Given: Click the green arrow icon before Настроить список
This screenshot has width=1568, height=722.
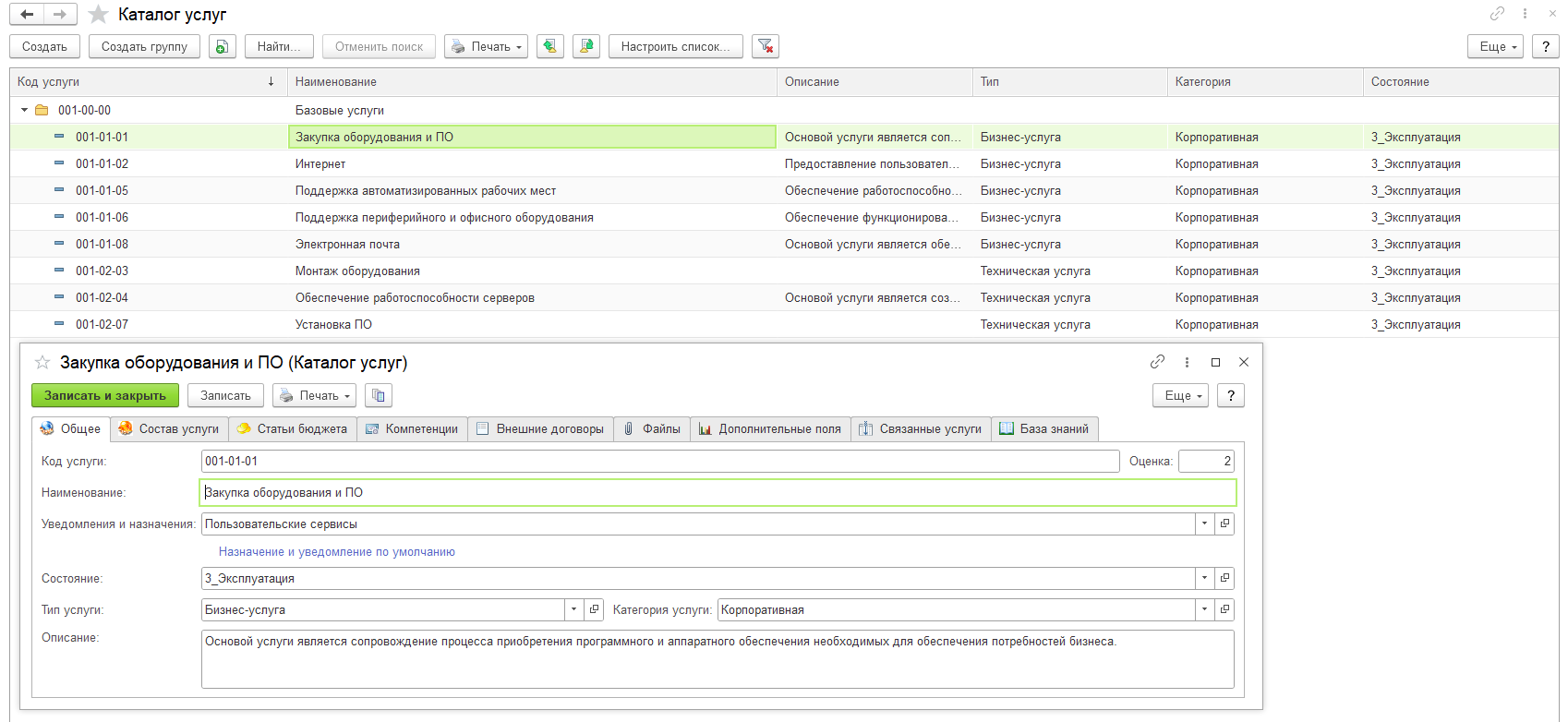Looking at the screenshot, I should pyautogui.click(x=586, y=46).
